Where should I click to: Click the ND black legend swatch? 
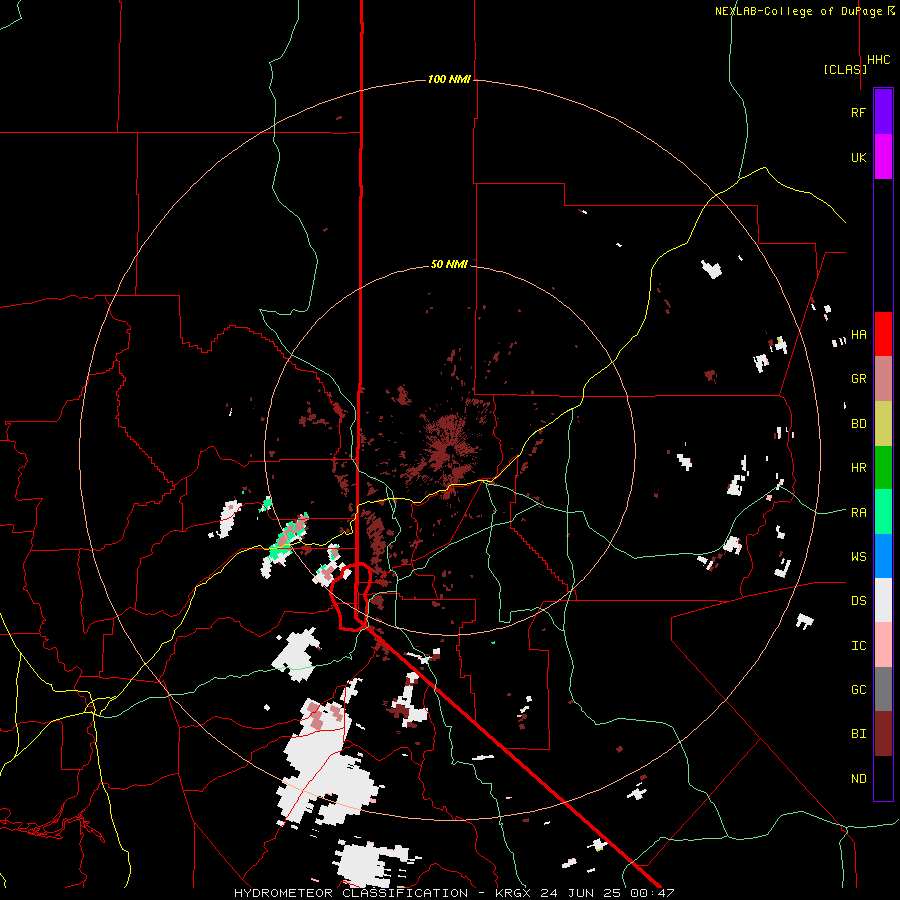[883, 778]
